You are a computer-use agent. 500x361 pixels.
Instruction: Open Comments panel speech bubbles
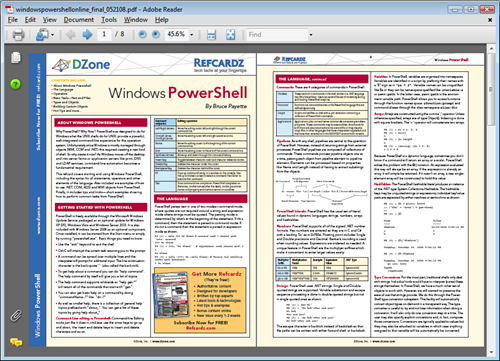click(x=16, y=342)
